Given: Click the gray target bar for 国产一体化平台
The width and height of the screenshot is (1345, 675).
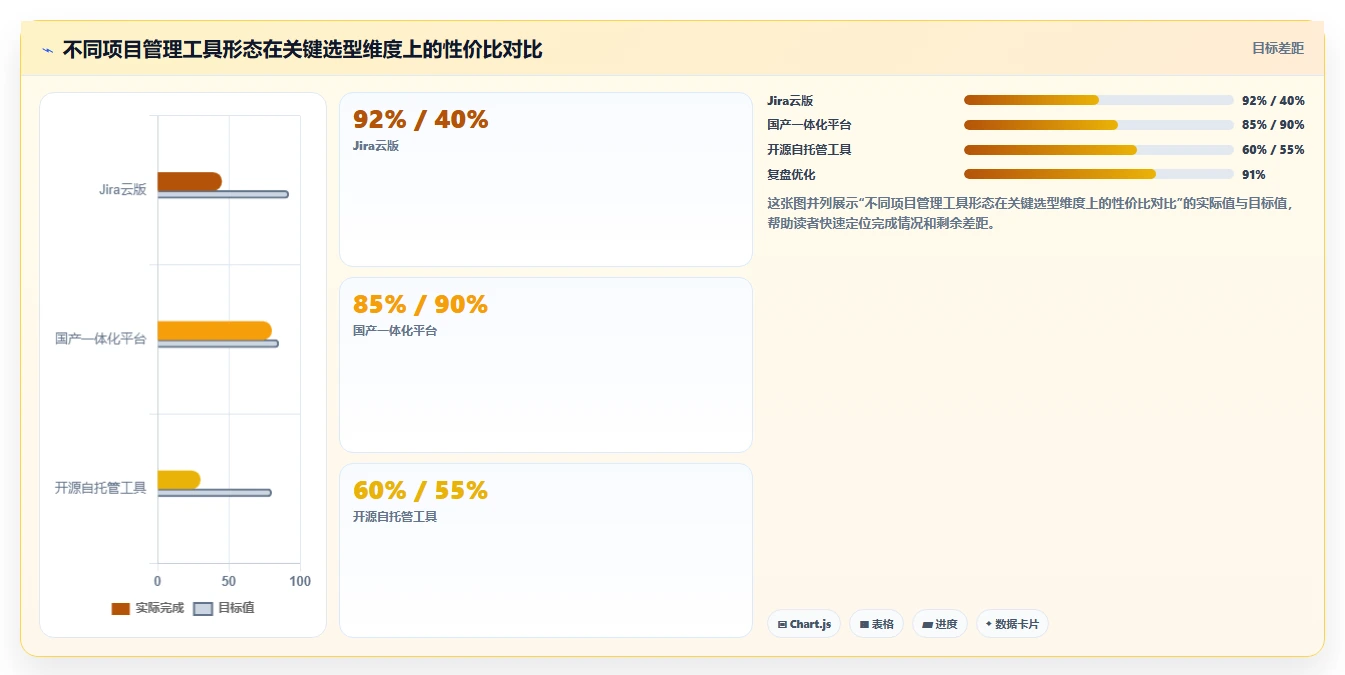Looking at the screenshot, I should point(218,343).
